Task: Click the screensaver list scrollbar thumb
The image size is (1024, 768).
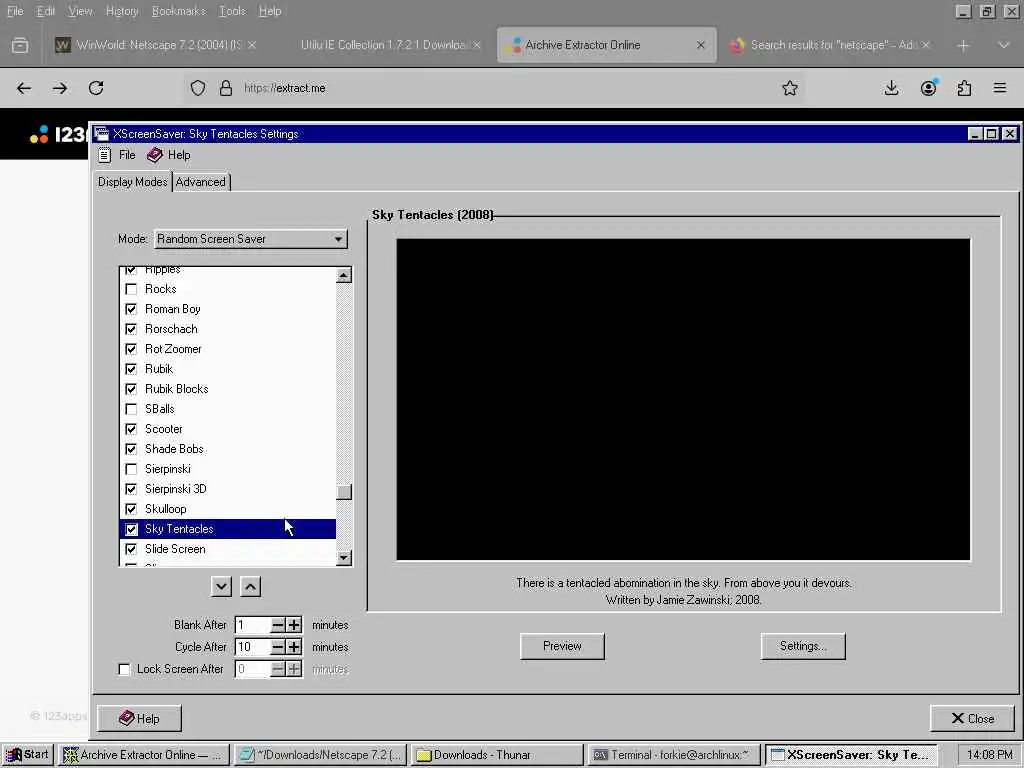Action: [344, 491]
